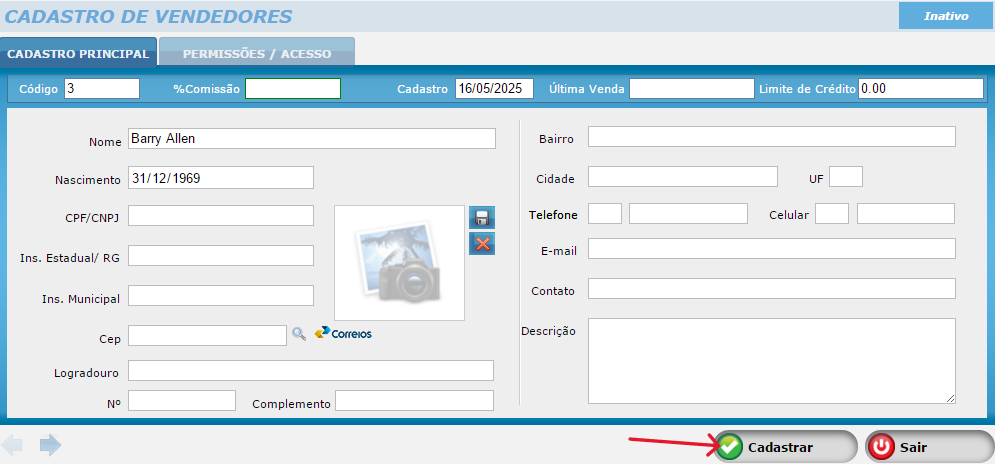The width and height of the screenshot is (995, 464).
Task: Click the Logradouro field
Action: [311, 371]
